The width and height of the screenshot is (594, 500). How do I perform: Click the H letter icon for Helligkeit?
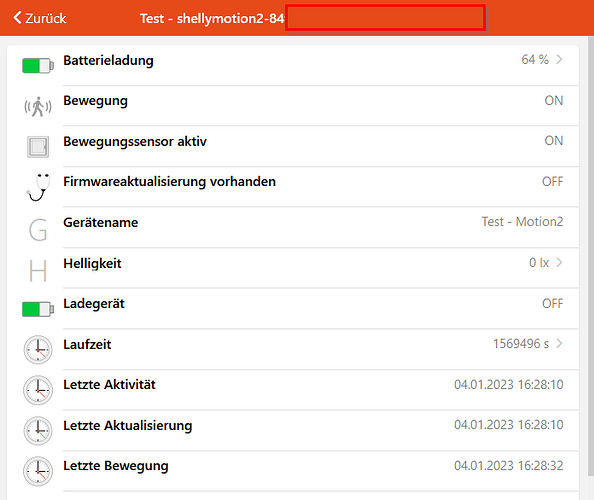click(x=38, y=270)
